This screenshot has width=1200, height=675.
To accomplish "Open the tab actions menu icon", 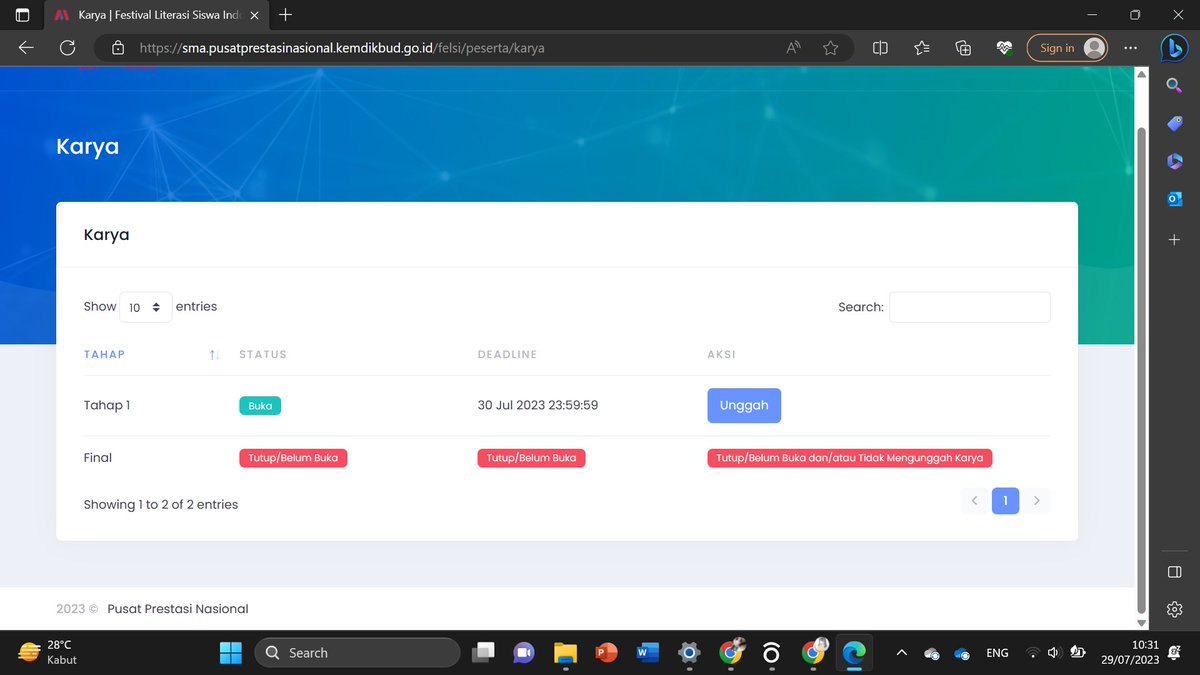I will pos(22,15).
